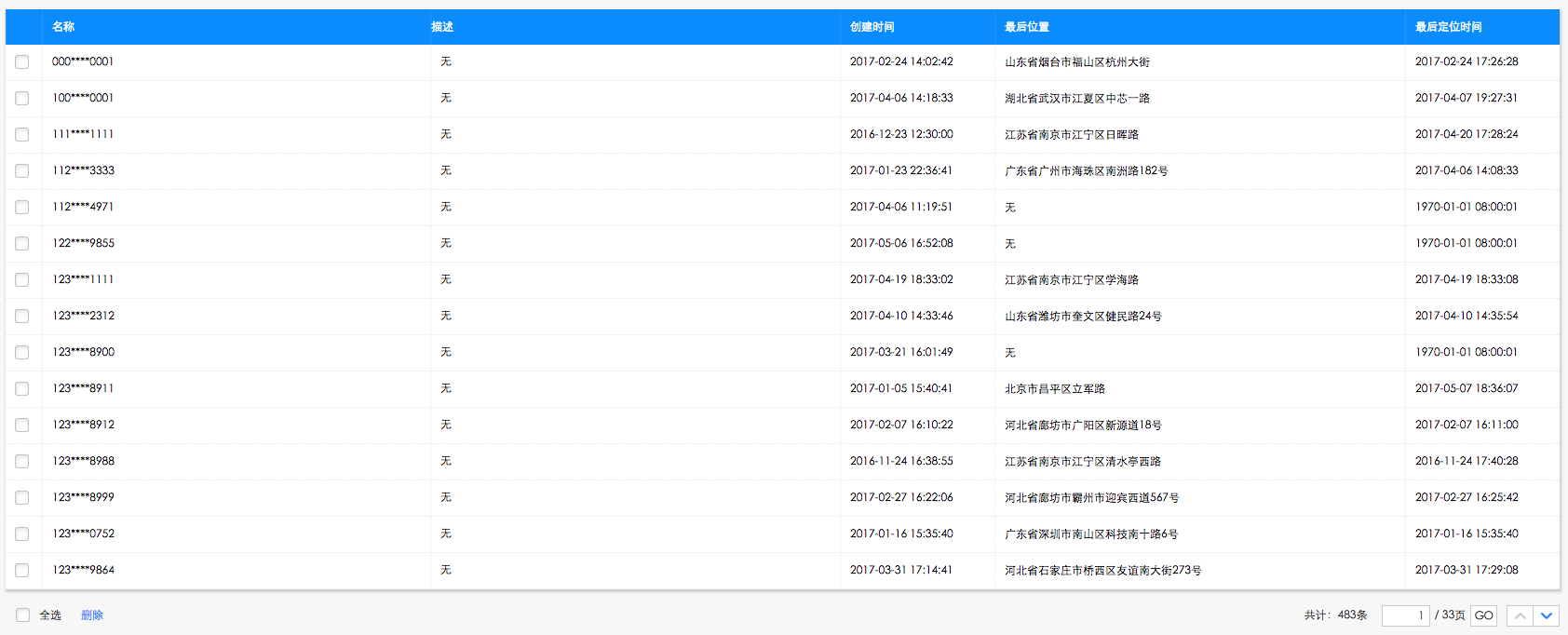Toggle checkbox for row 123****8911
Image resolution: width=1568 pixels, height=635 pixels.
[x=22, y=389]
